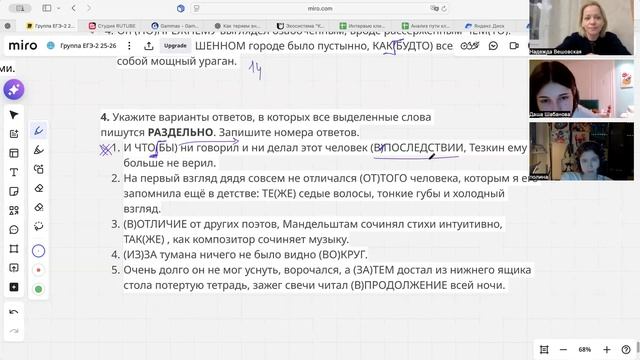
Task: Open the frames list at bottom
Action: [x=544, y=349]
